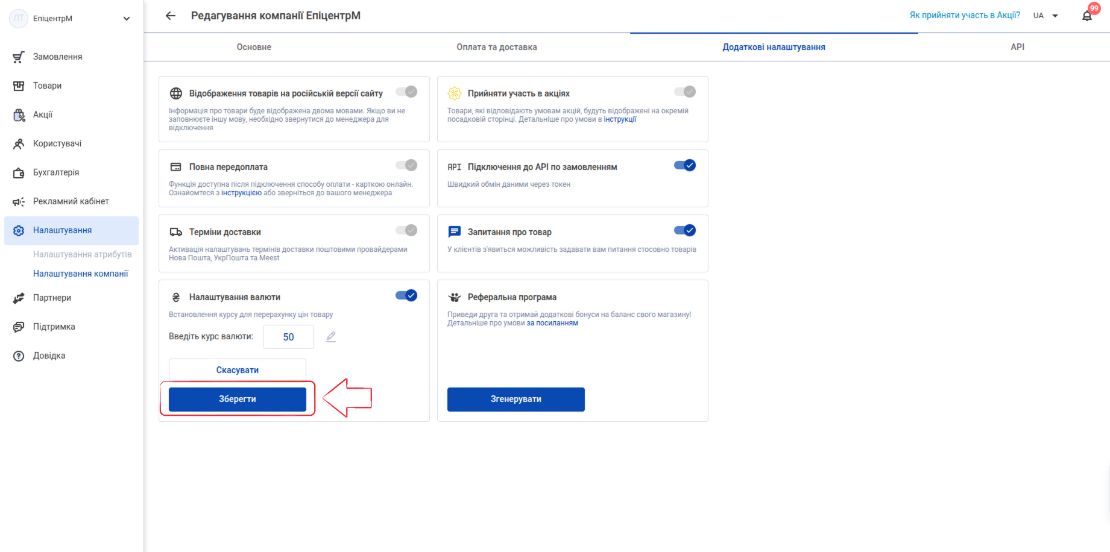The width and height of the screenshot is (1110, 552).
Task: Toggle the Повна передоплата switch
Action: pos(406,165)
